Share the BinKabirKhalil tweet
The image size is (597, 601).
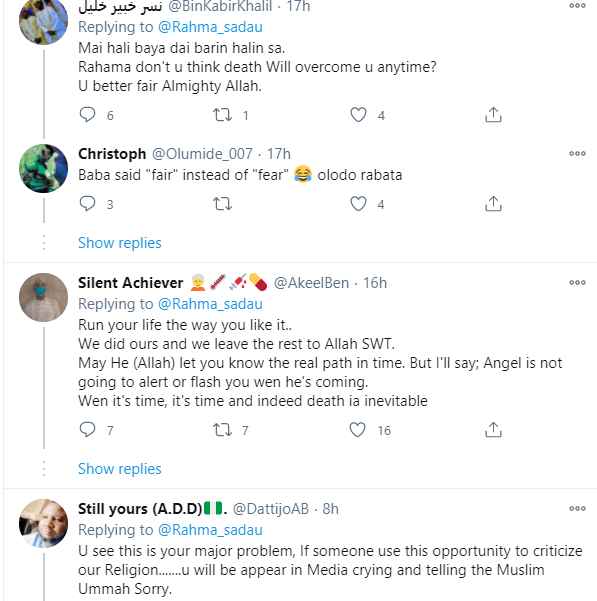493,115
